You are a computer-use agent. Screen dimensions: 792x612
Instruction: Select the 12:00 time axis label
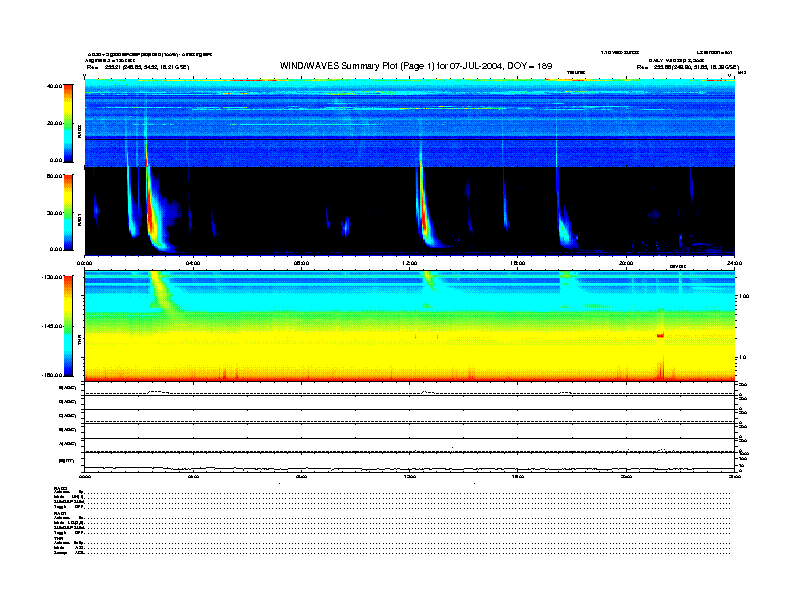pos(410,262)
